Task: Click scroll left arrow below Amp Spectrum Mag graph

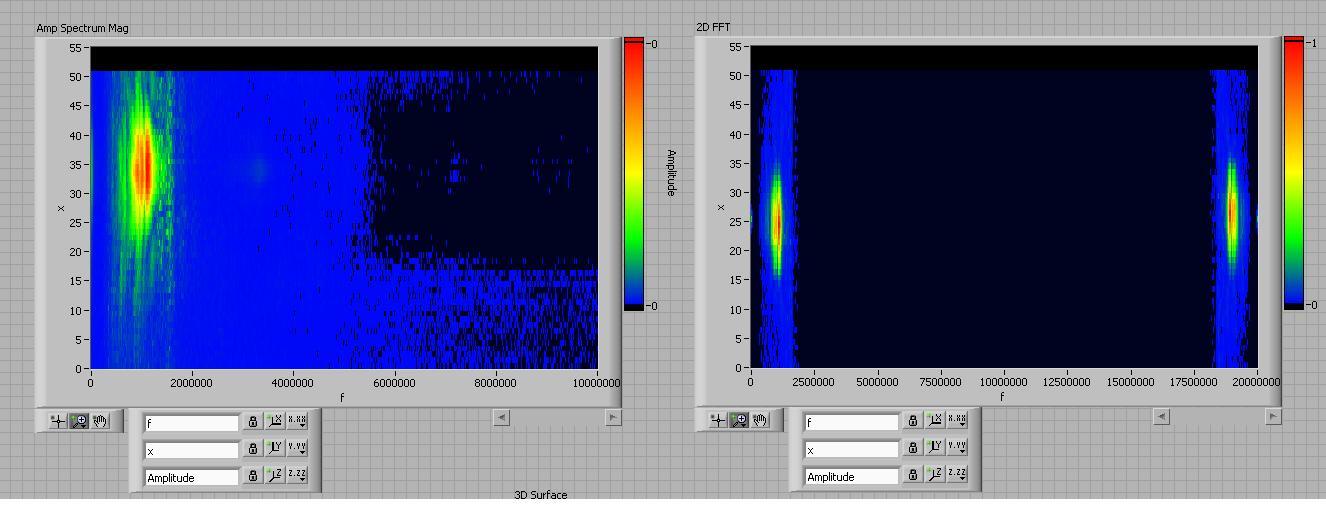Action: pyautogui.click(x=502, y=417)
